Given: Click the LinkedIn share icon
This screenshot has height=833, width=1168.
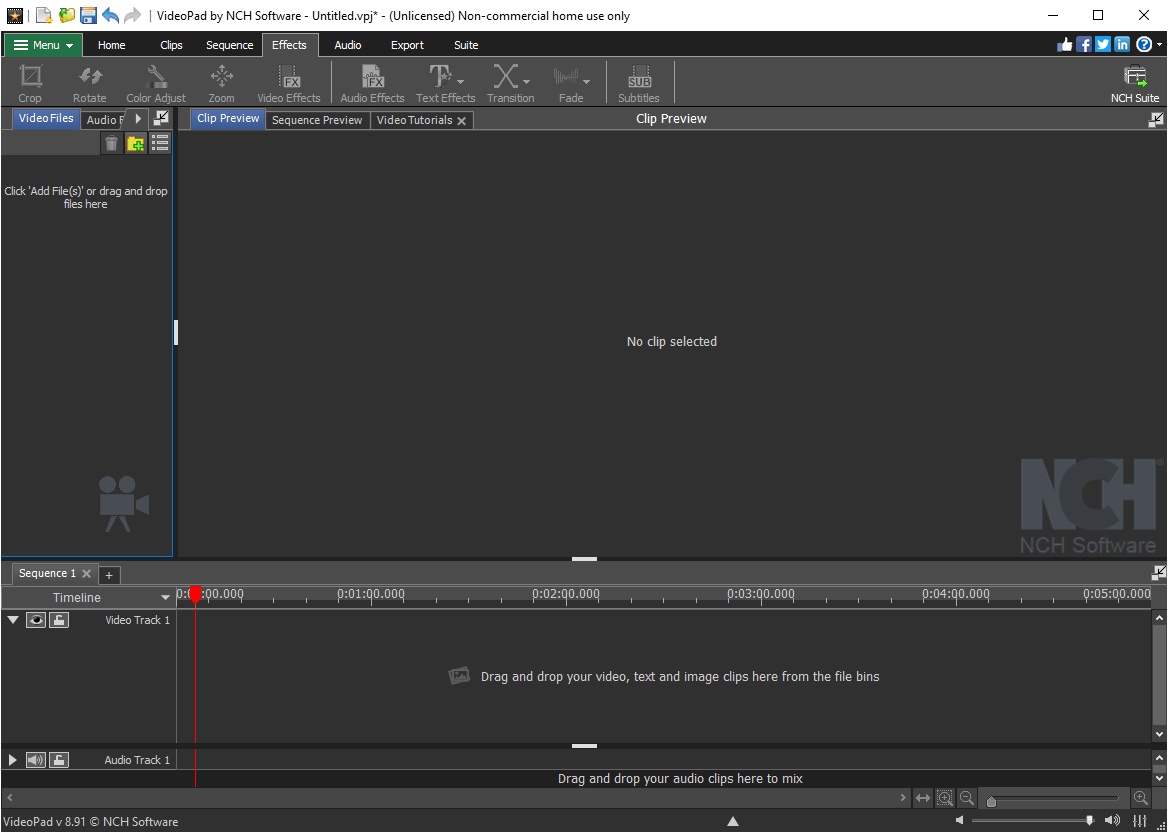Looking at the screenshot, I should click(x=1122, y=45).
